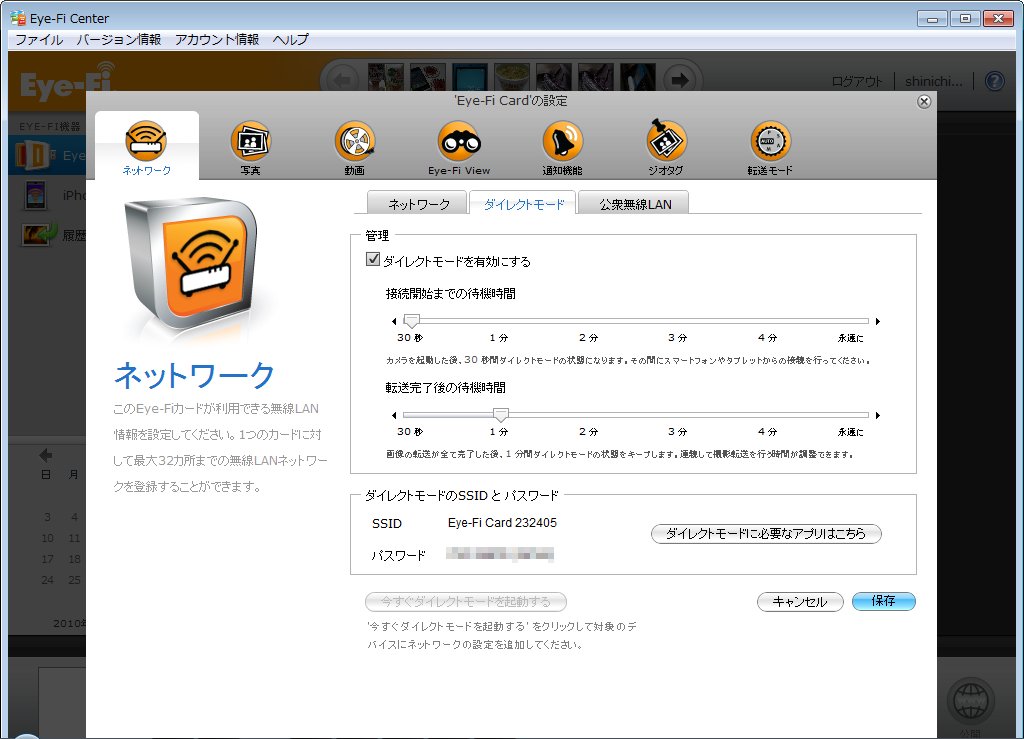
Task: Click the globe icon at bottom right
Action: point(971,702)
